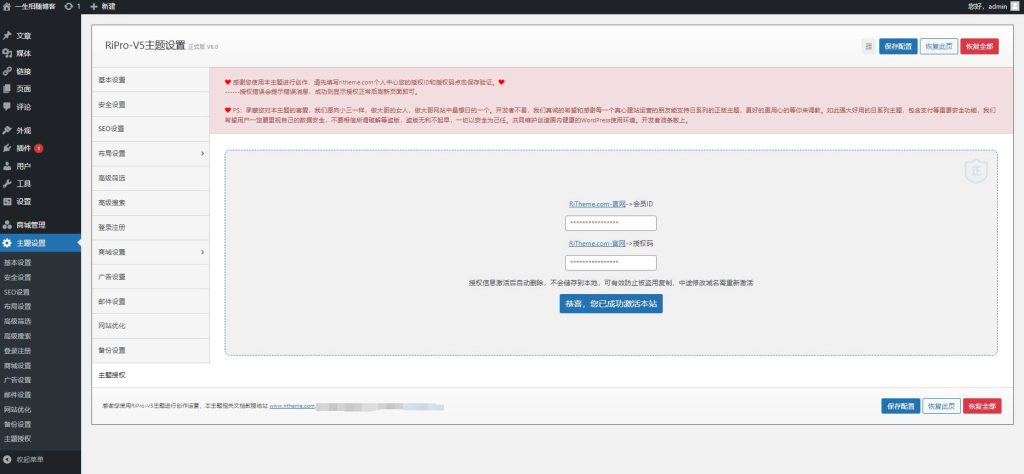The height and width of the screenshot is (474, 1024).
Task: Switch to the SEO设置 tab in the settings panel
Action: [x=150, y=129]
